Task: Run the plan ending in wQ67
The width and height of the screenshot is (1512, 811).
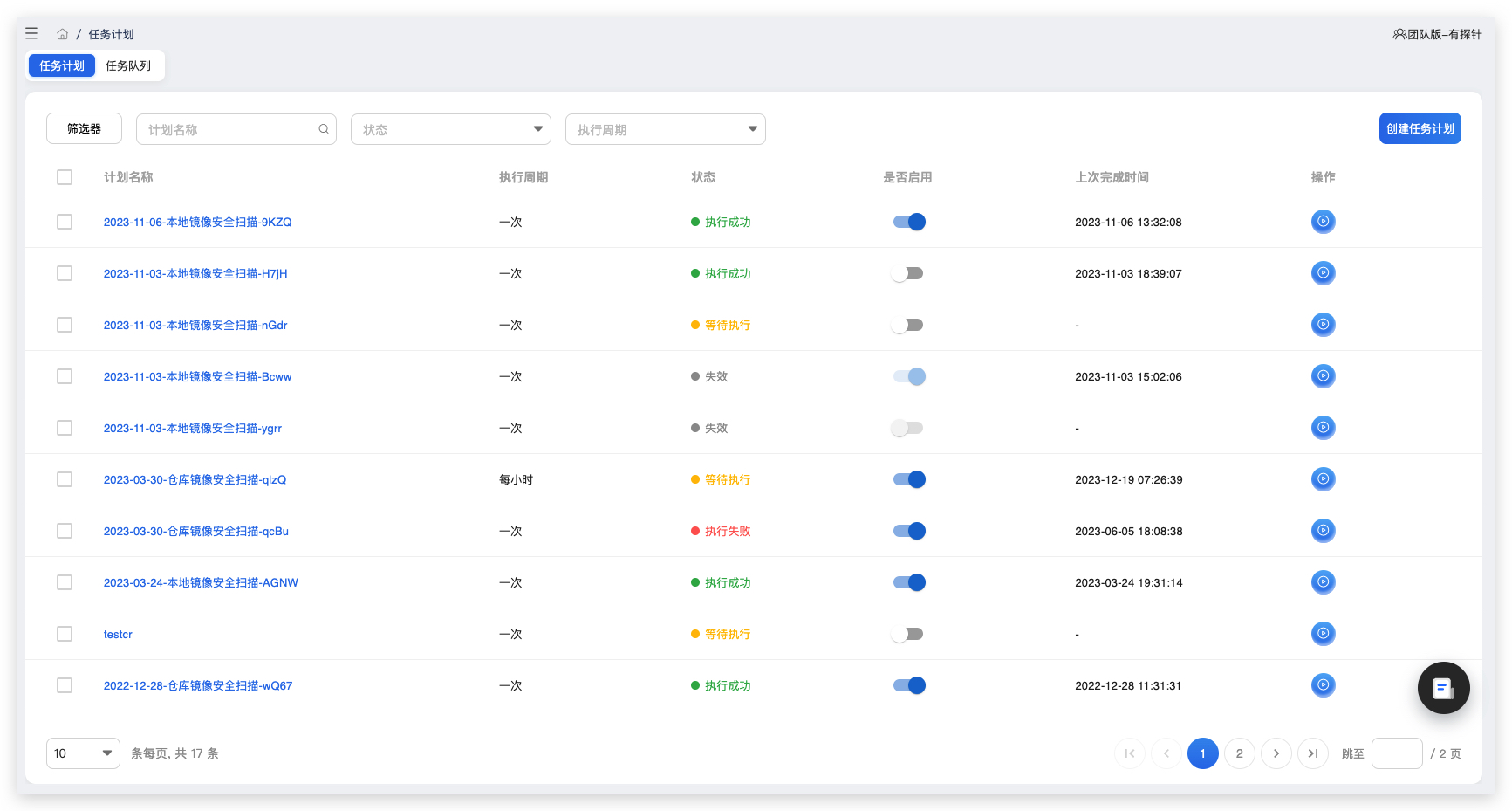Action: (x=1323, y=685)
